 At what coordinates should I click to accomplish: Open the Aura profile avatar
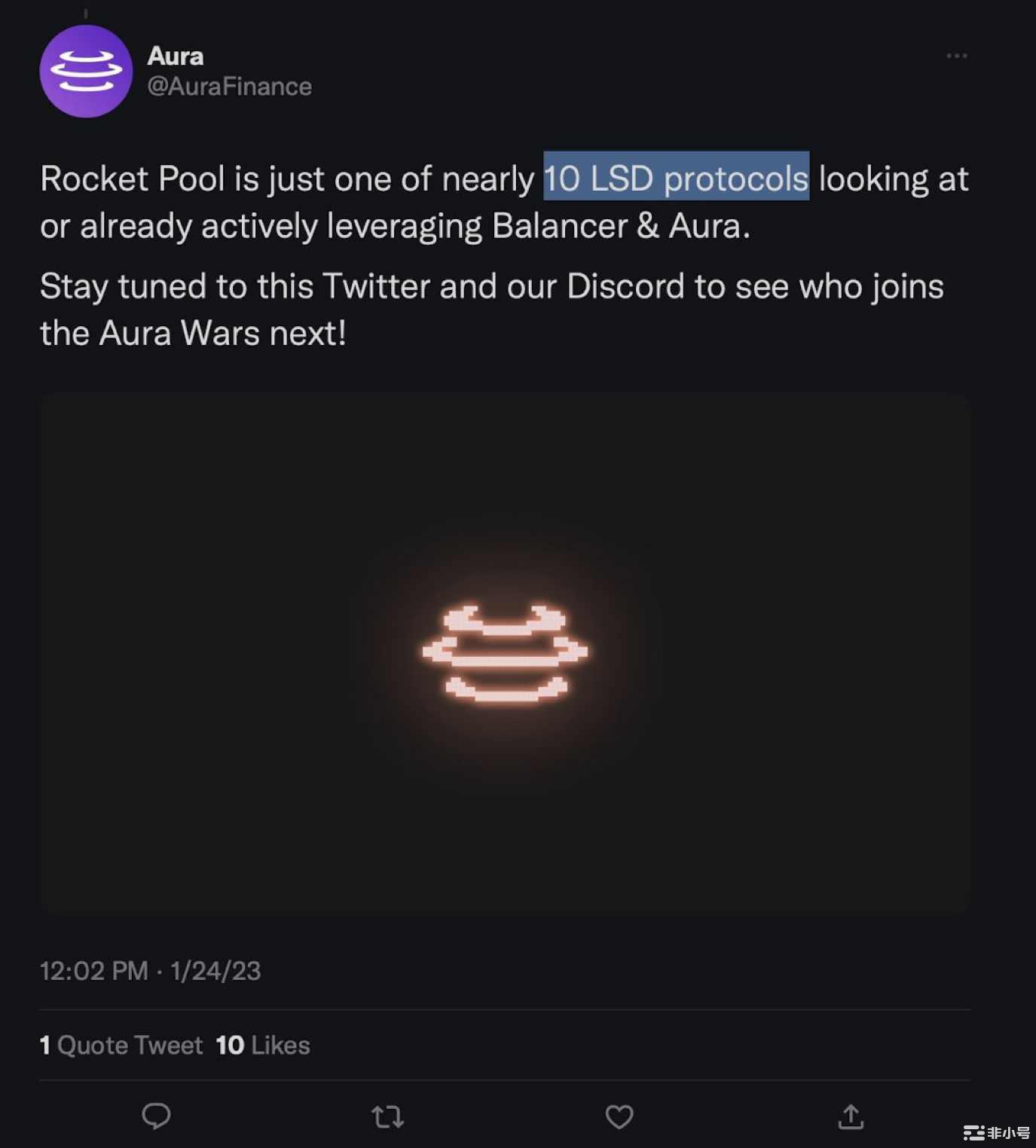point(86,72)
